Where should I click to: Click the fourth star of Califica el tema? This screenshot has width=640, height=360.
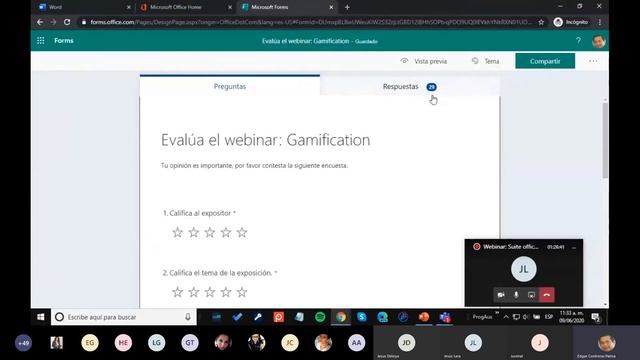pos(226,292)
